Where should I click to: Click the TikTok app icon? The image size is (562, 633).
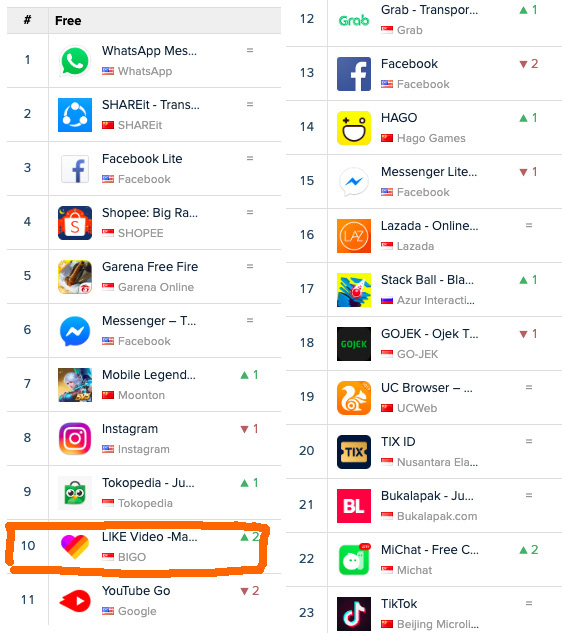coord(354,614)
